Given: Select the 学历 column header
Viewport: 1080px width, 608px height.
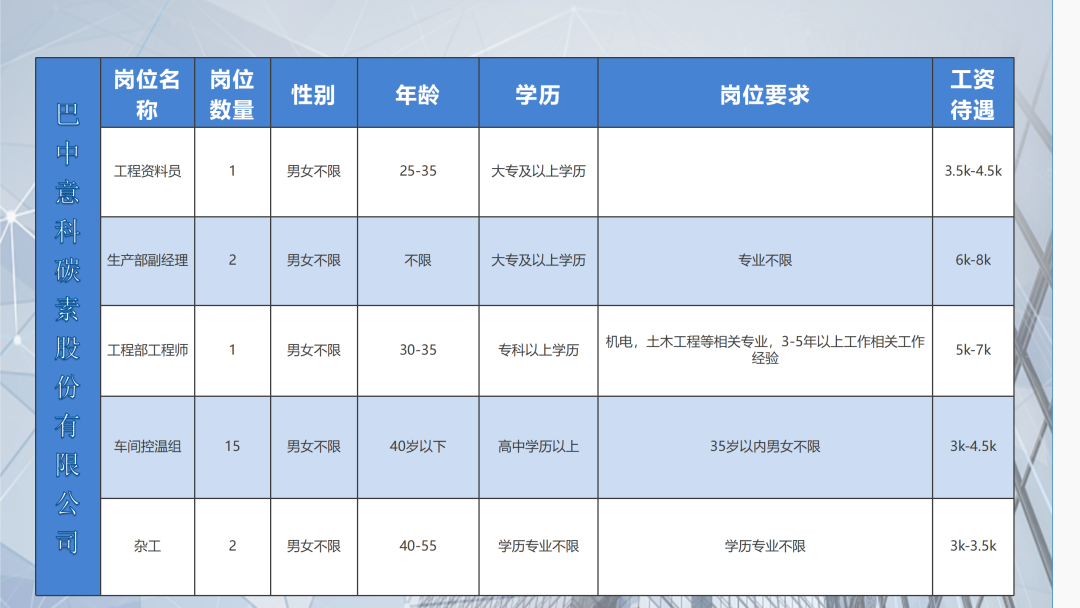Looking at the screenshot, I should coord(538,95).
